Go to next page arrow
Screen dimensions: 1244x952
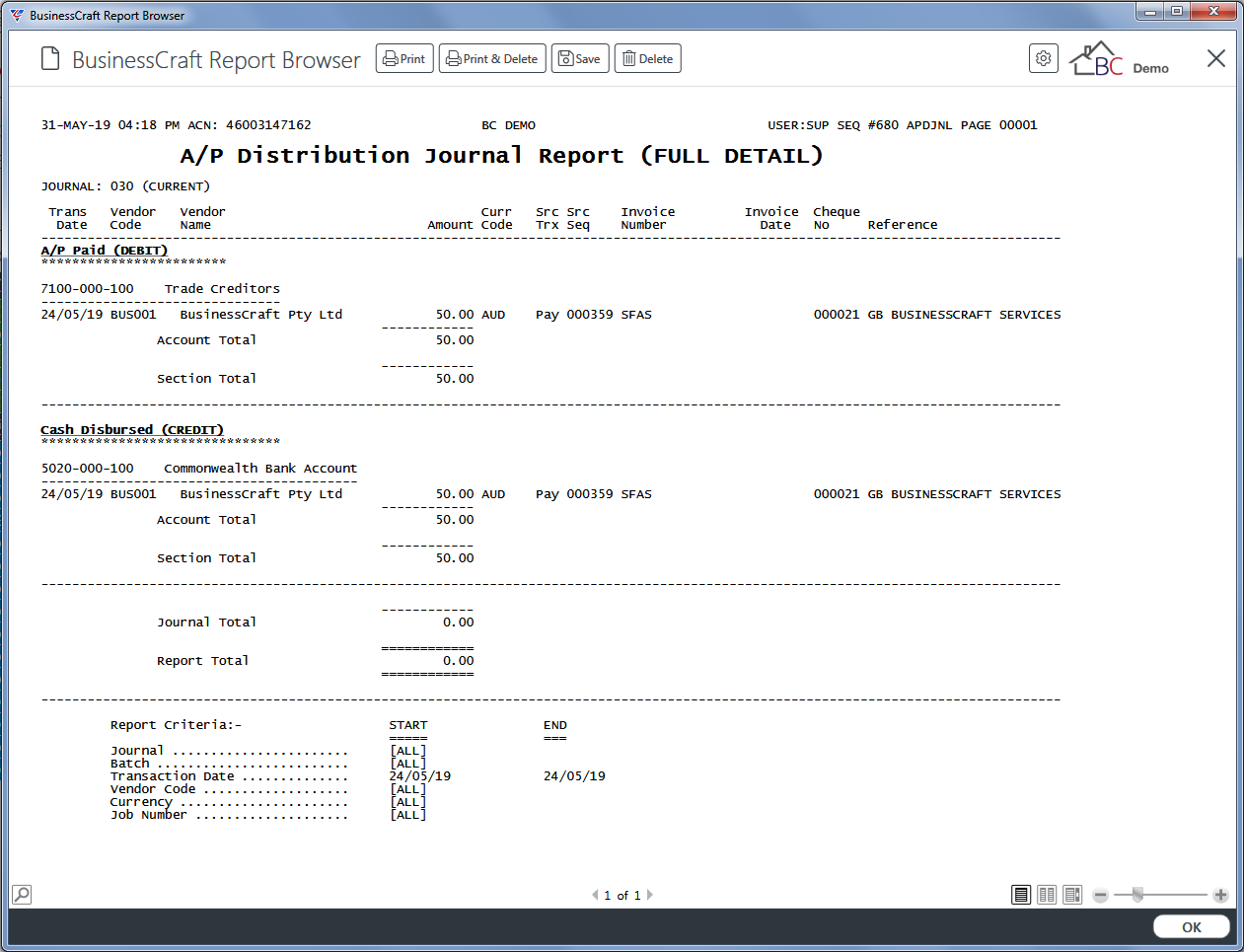tap(650, 895)
